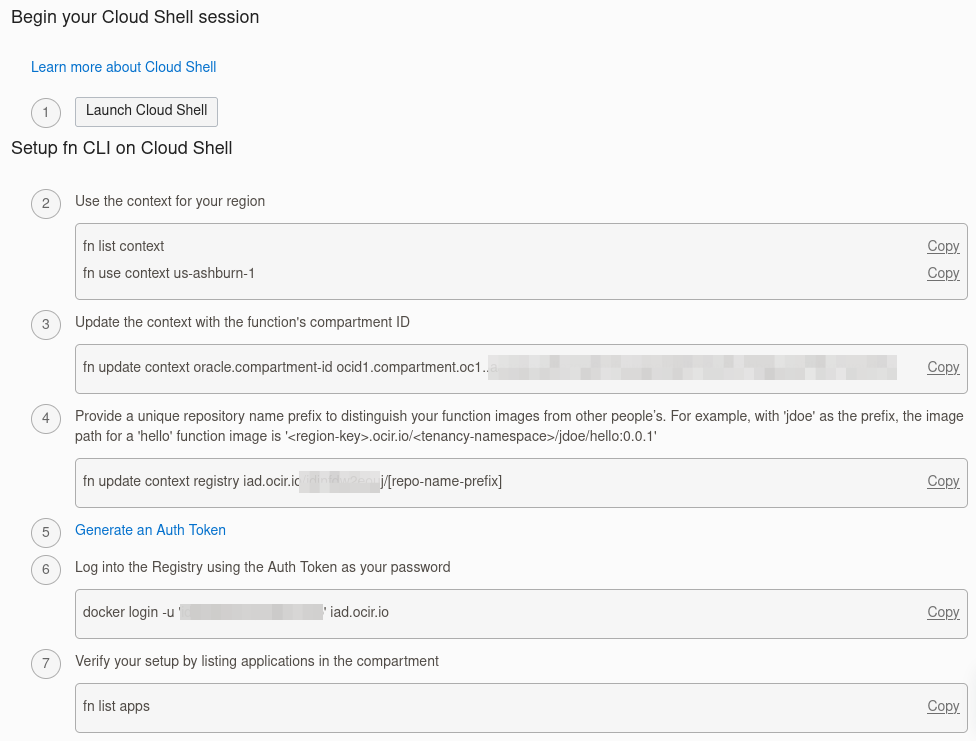Viewport: 976px width, 741px height.
Task: Click the step 7 number circle
Action: [46, 664]
